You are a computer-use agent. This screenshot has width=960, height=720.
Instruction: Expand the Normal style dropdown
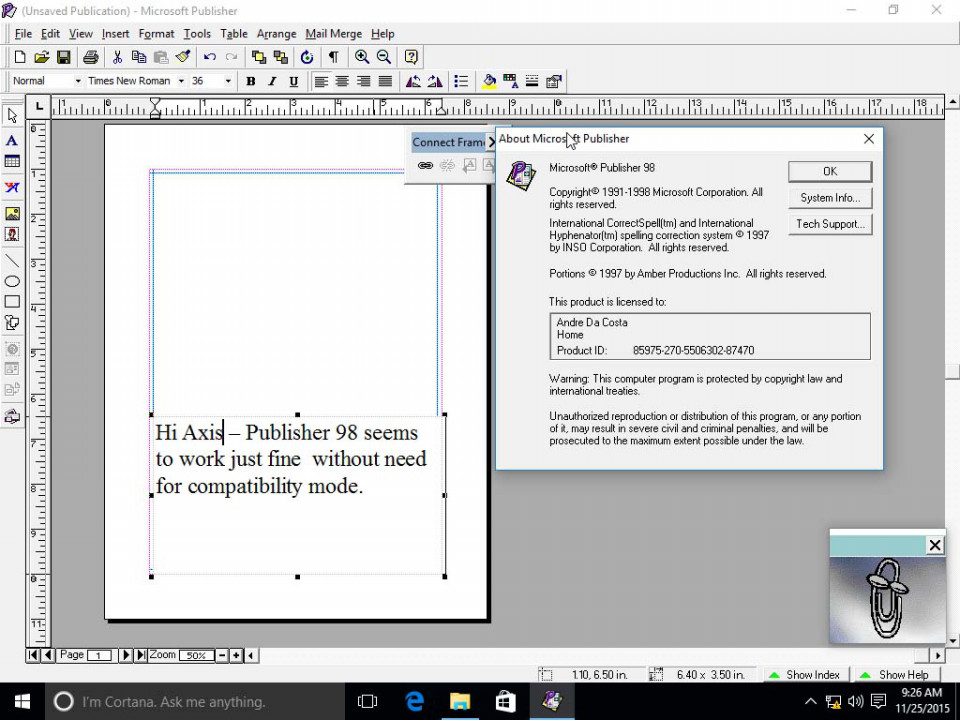pyautogui.click(x=78, y=81)
